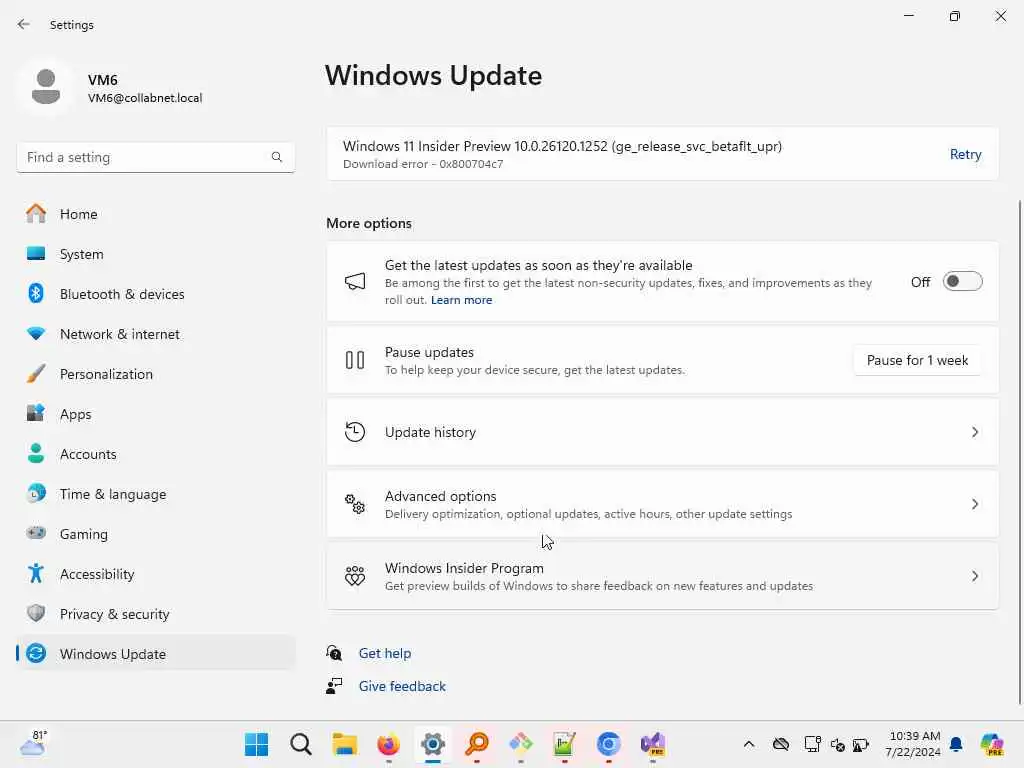Click the Windows Insider Program hearts icon
The width and height of the screenshot is (1024, 768).
click(355, 575)
